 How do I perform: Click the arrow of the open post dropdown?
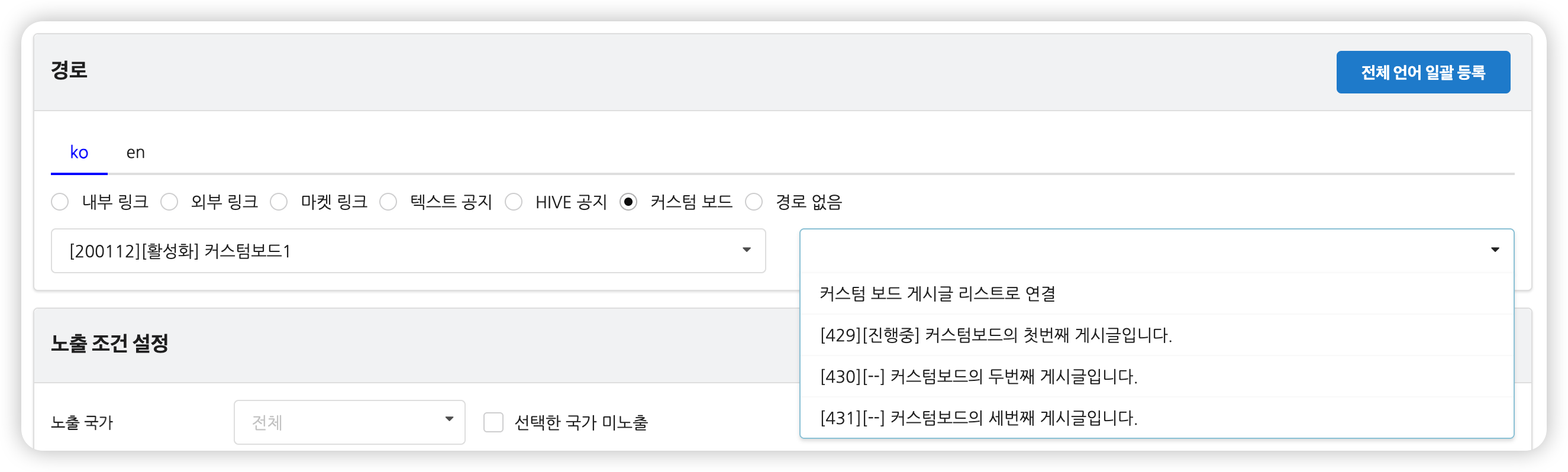1495,250
